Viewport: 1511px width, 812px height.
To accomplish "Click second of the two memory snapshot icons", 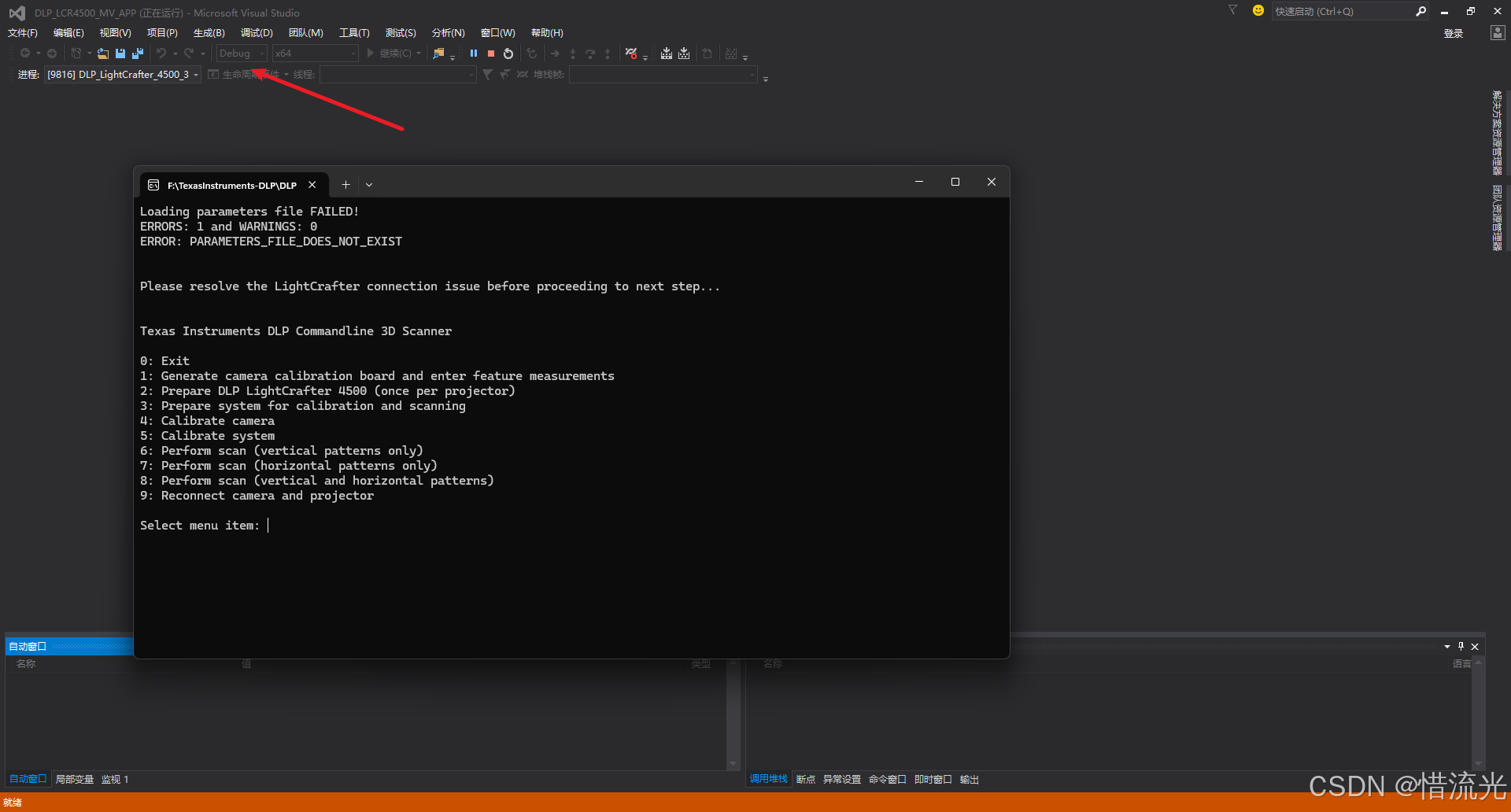I will click(x=684, y=54).
